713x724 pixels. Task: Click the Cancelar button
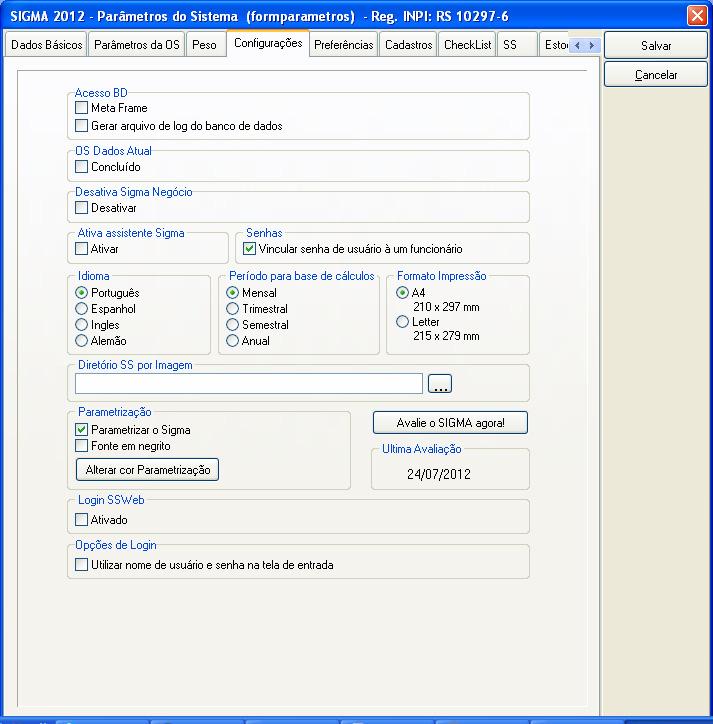[x=656, y=74]
